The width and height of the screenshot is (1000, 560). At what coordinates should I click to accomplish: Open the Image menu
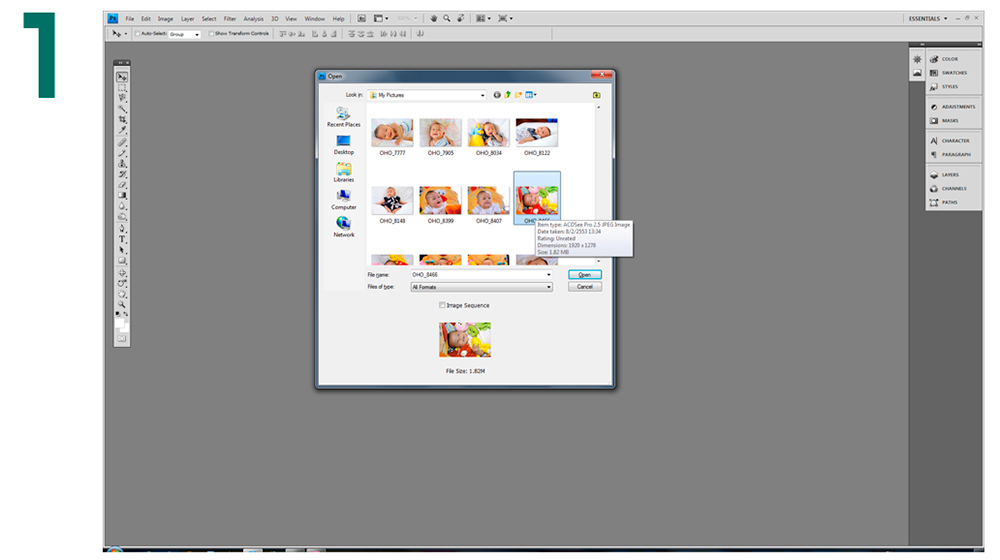pyautogui.click(x=165, y=18)
